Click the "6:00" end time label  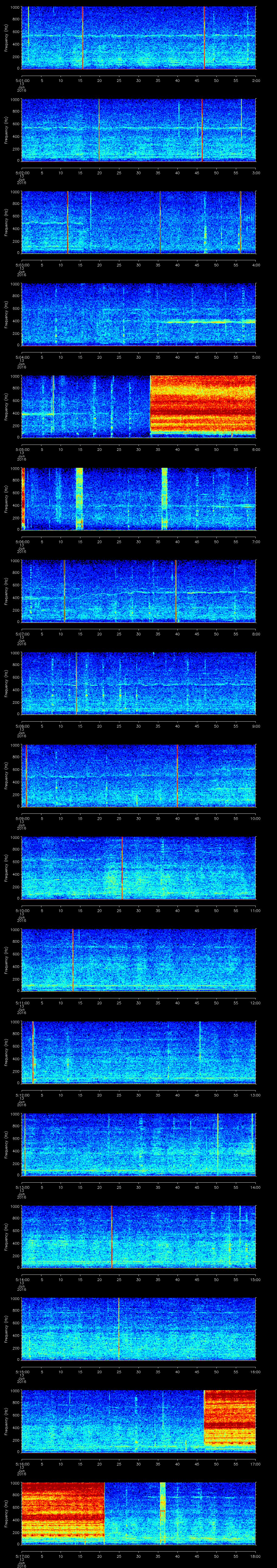(256, 449)
